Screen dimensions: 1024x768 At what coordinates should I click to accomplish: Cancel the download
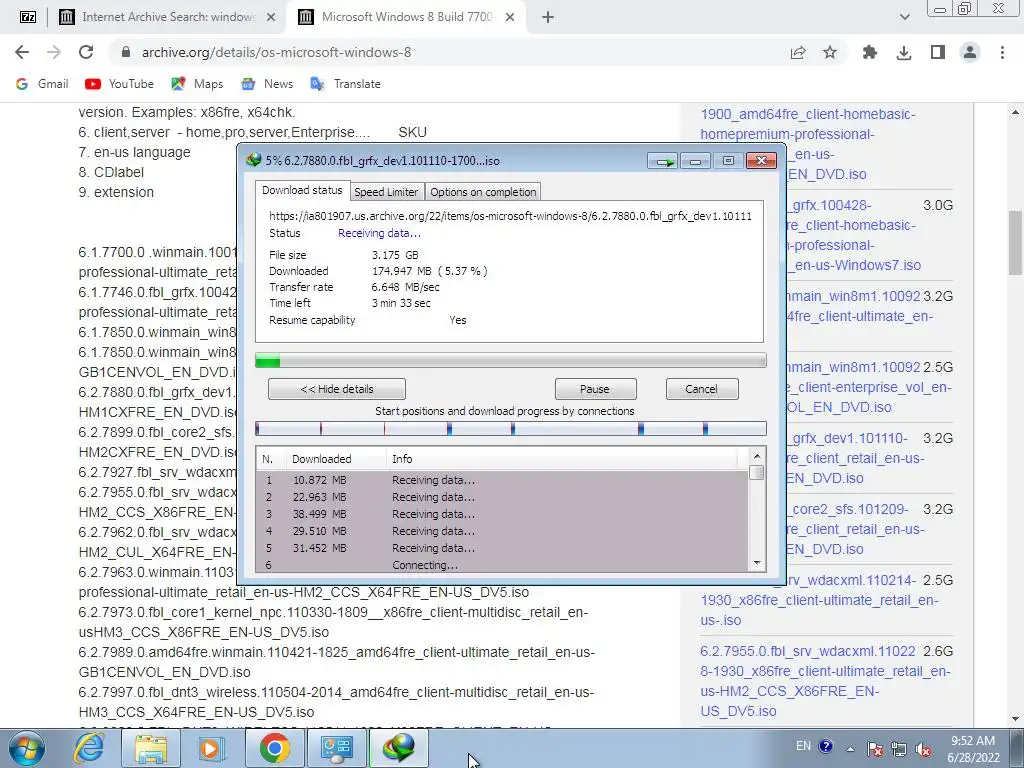tap(702, 389)
